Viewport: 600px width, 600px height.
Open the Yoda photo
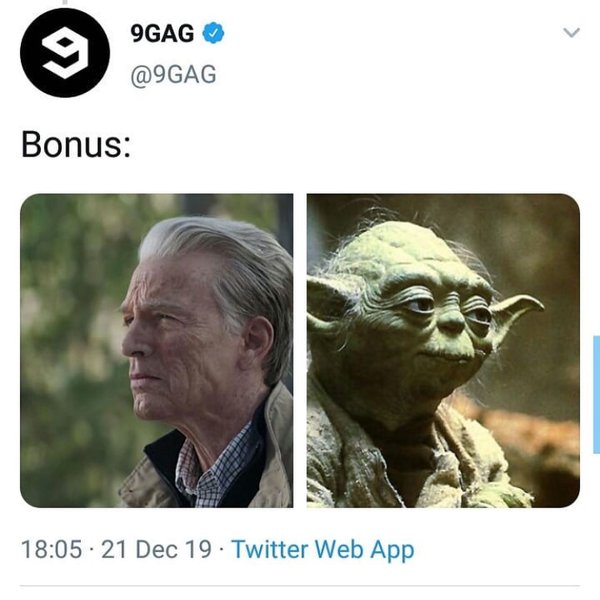click(x=443, y=351)
